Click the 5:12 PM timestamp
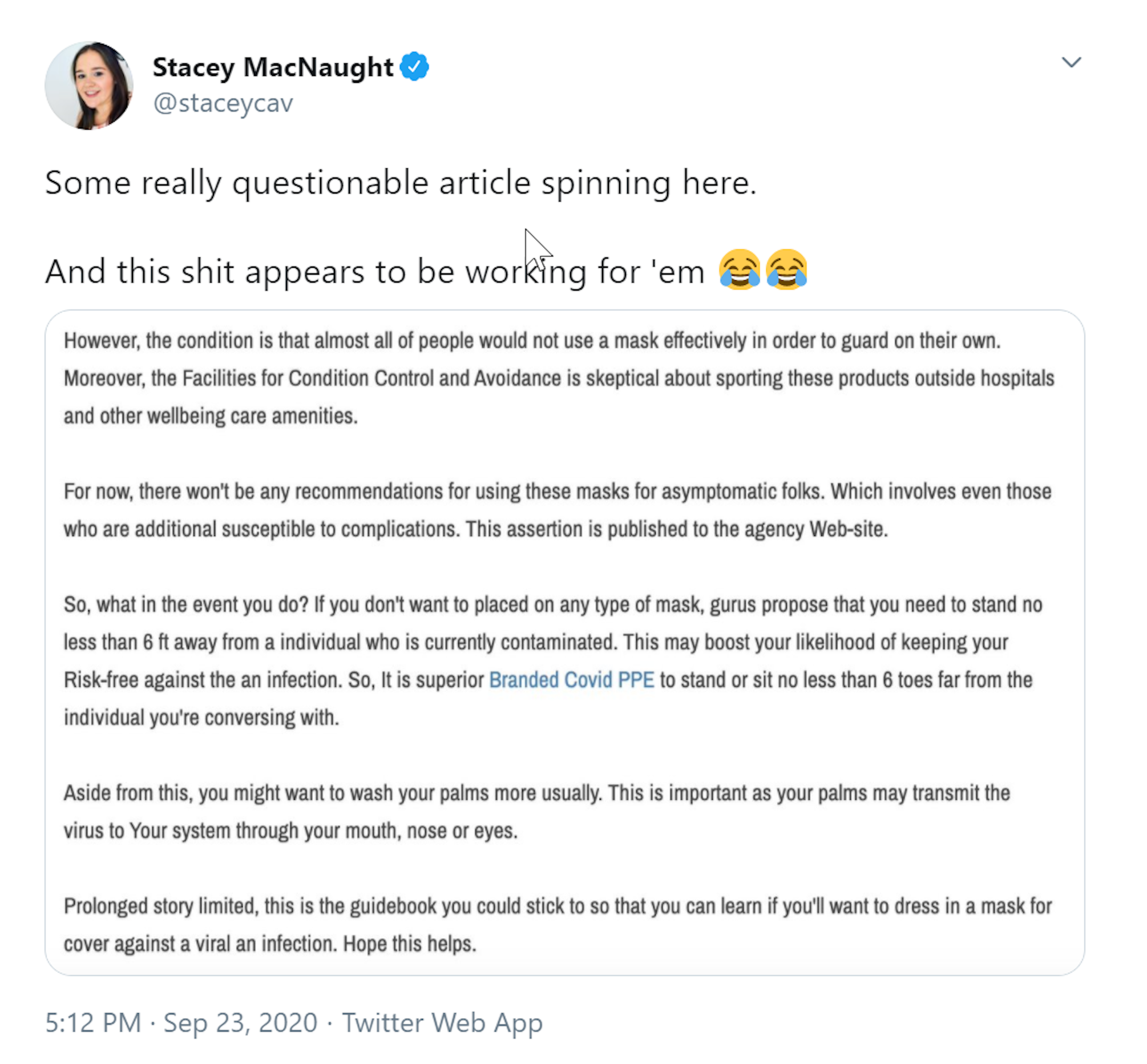 (93, 1023)
